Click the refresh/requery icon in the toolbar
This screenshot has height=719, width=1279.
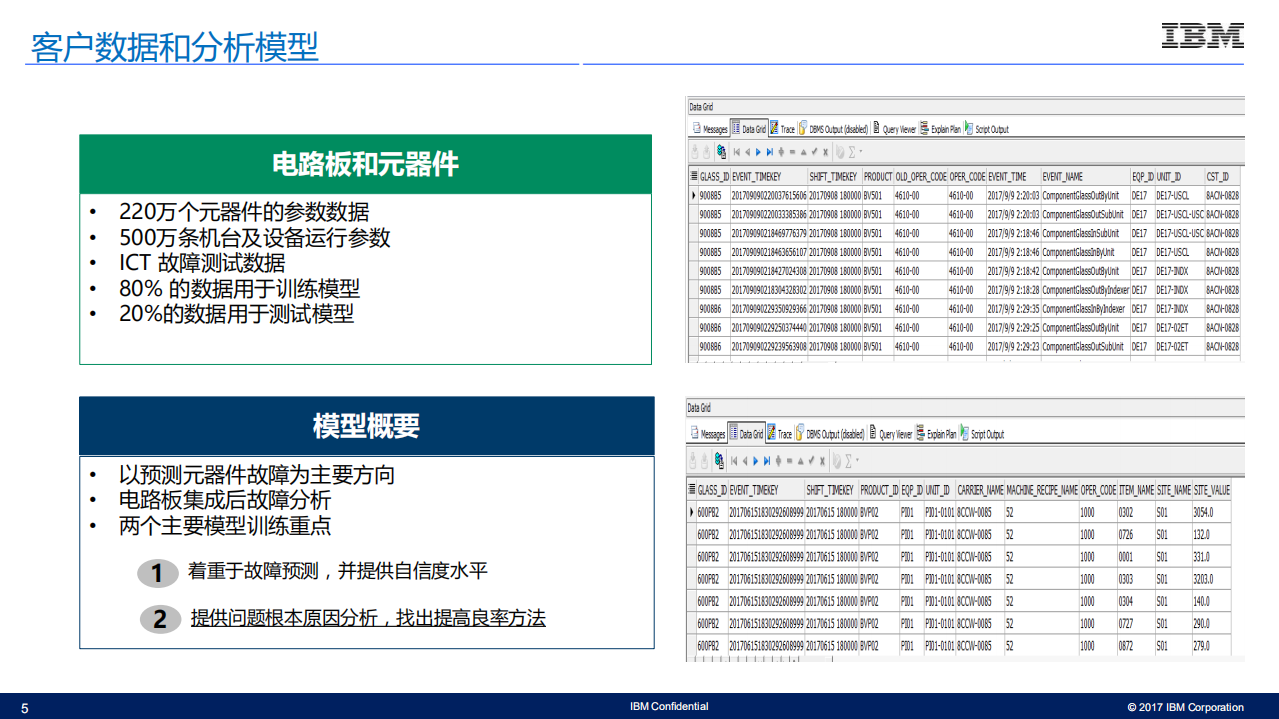coord(720,152)
